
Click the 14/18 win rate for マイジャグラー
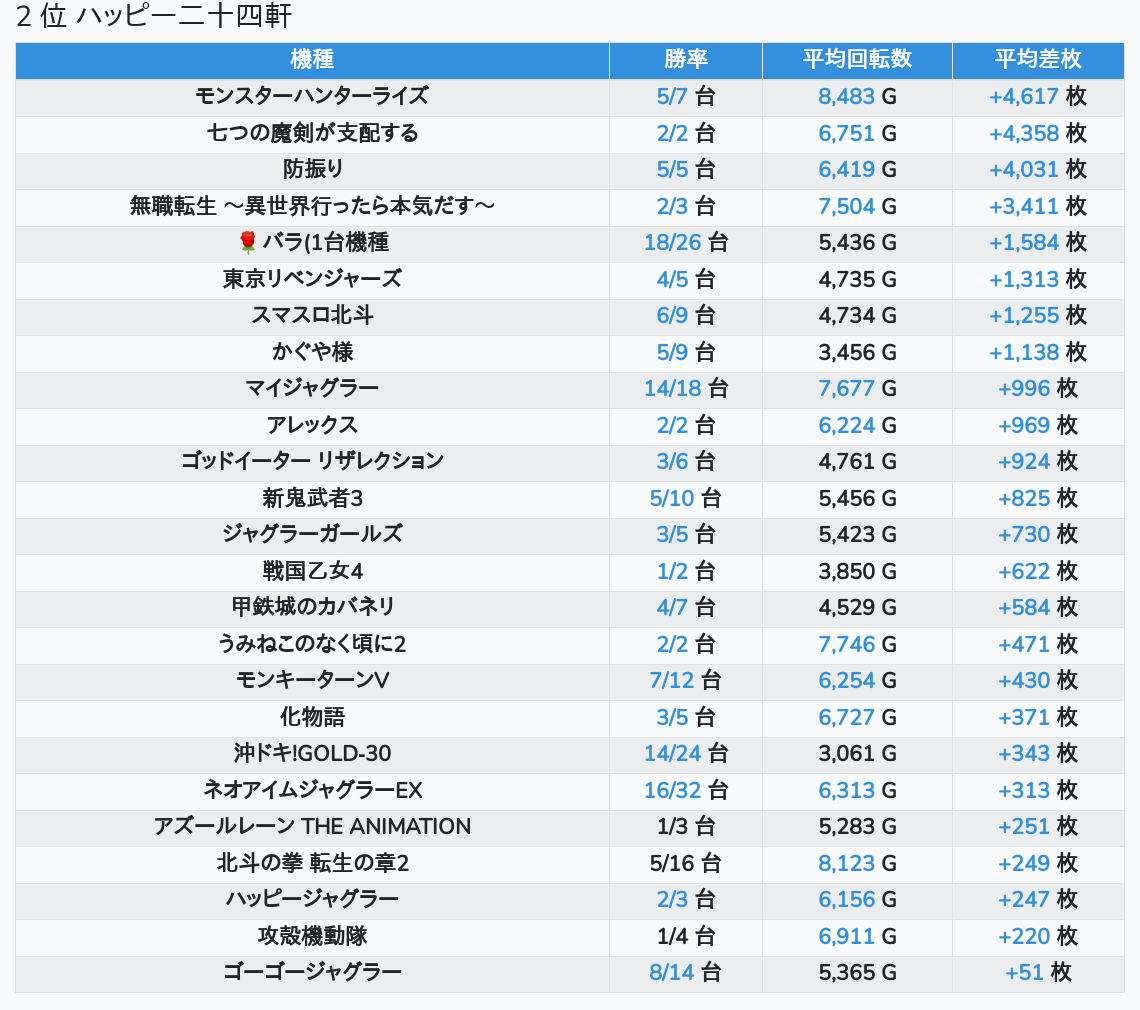pyautogui.click(x=672, y=389)
